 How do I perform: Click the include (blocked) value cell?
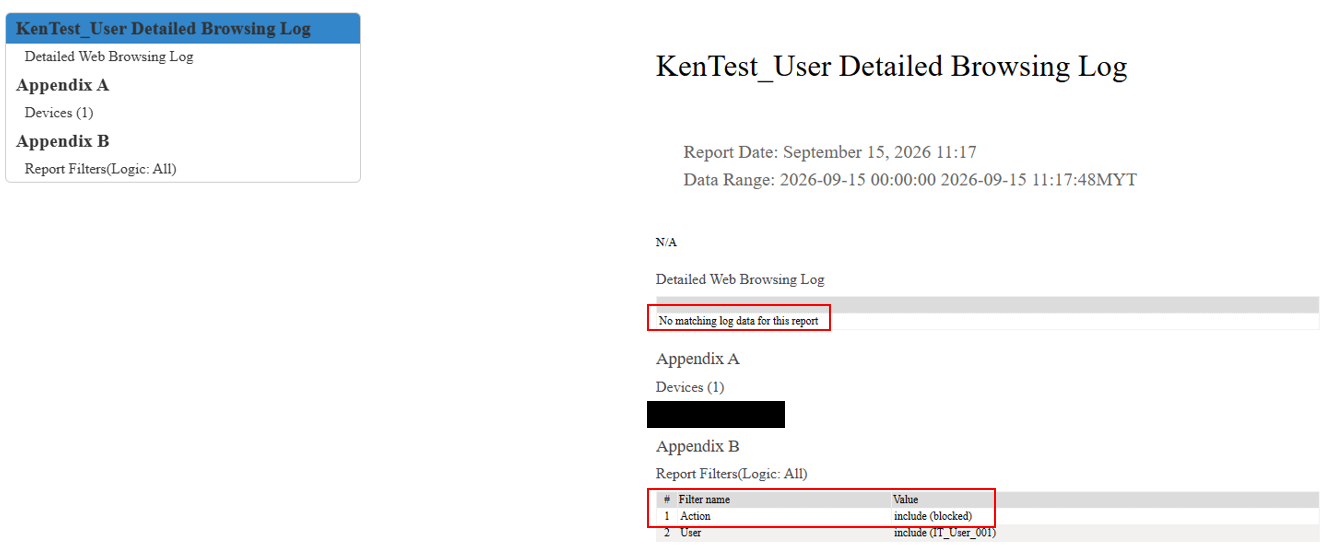click(x=933, y=516)
